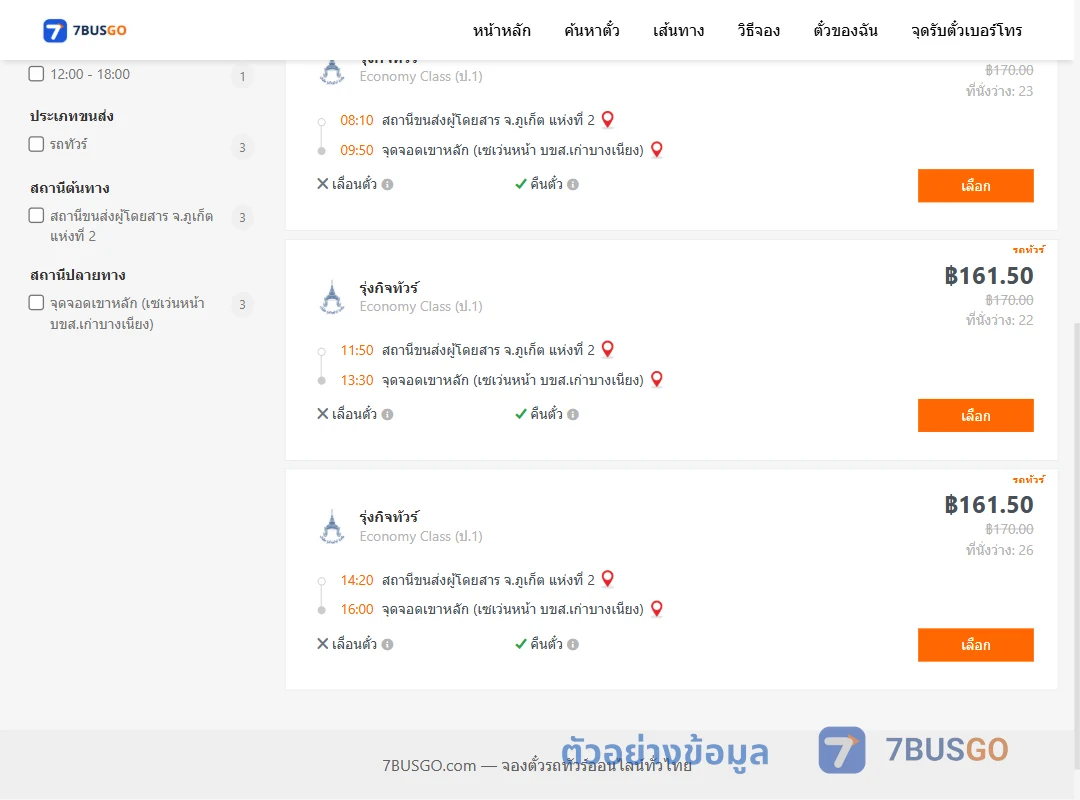Click Economy Class (ป.1) on 14:20 trip
This screenshot has width=1080, height=800.
pos(421,536)
